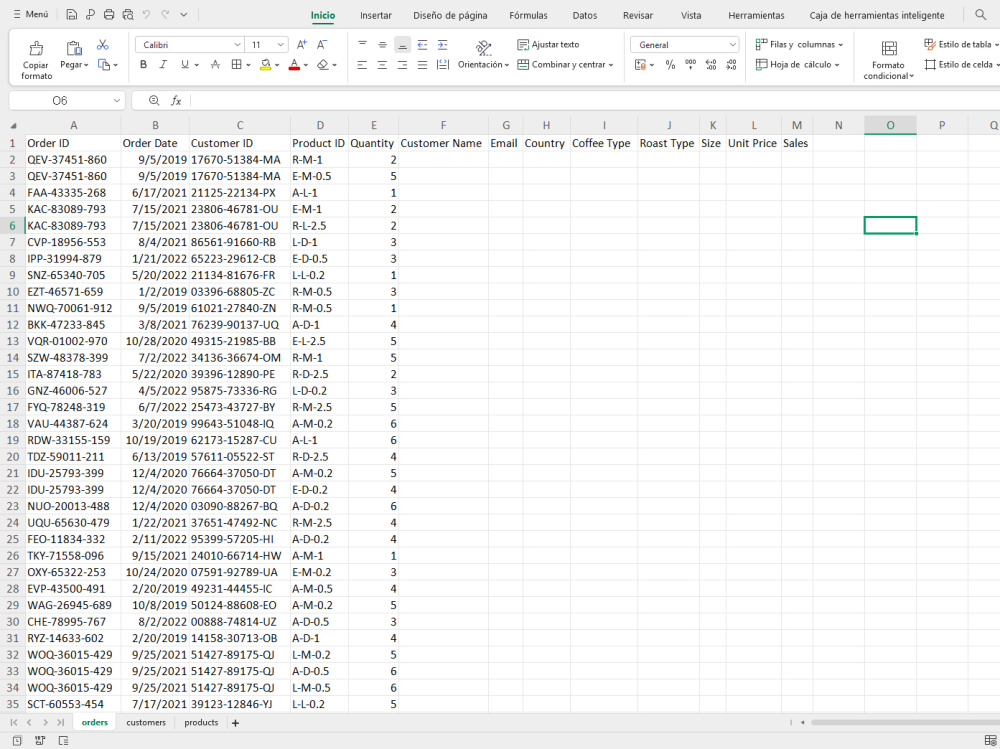Toggle Ajustar texto wrap option
The image size is (1000, 749).
pyautogui.click(x=548, y=45)
